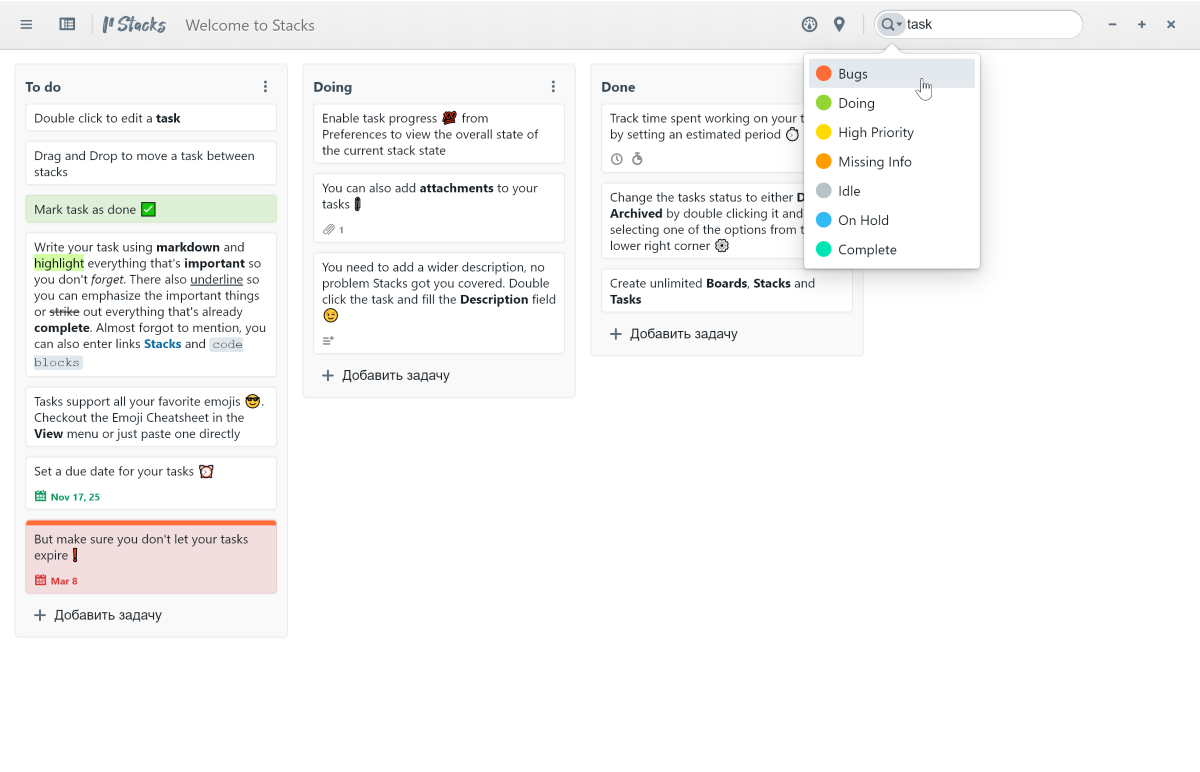Click the stopwatch icon beside the clock icon
Screen dimensions: 1200x772
(x=637, y=159)
